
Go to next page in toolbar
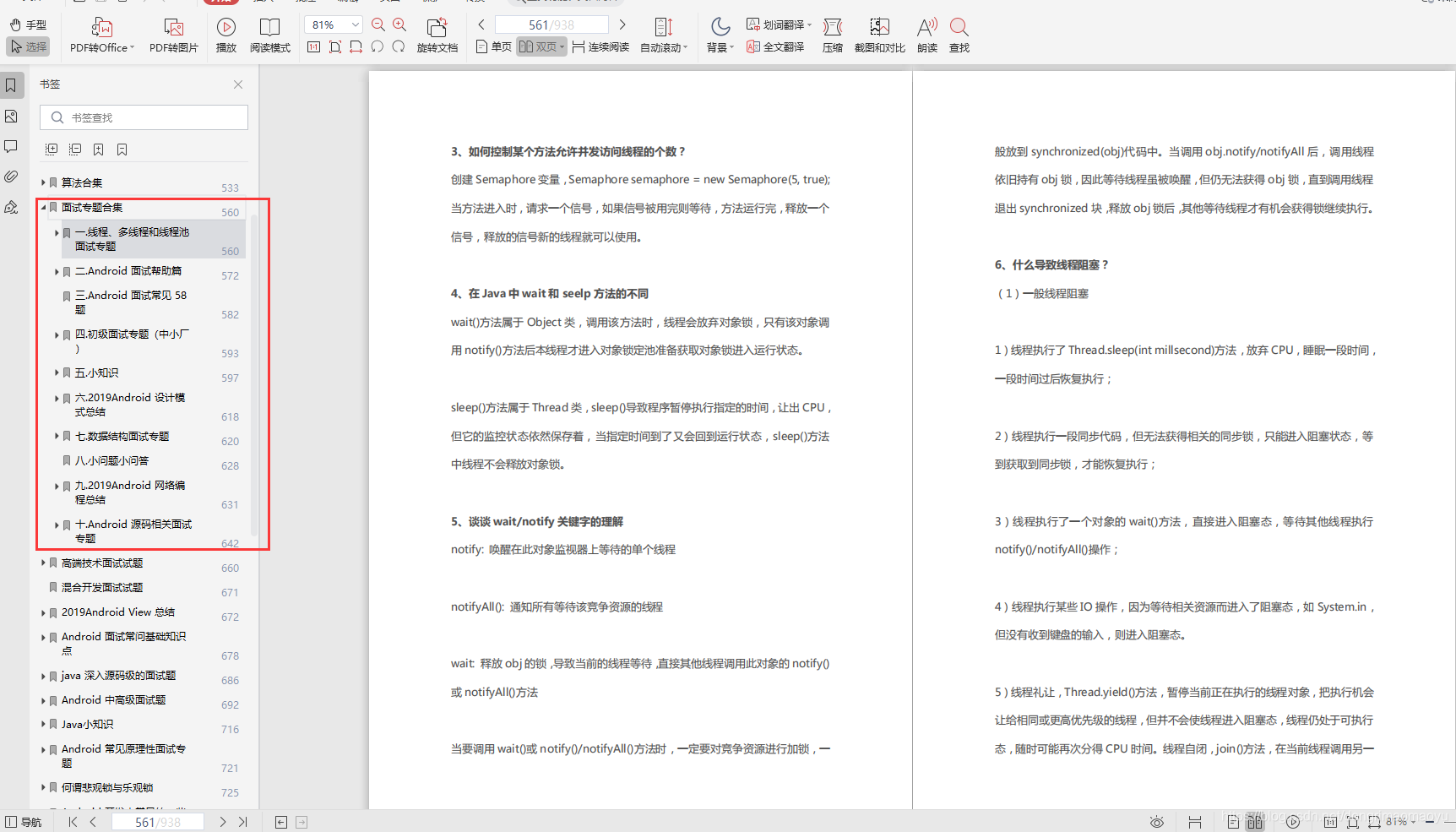622,25
